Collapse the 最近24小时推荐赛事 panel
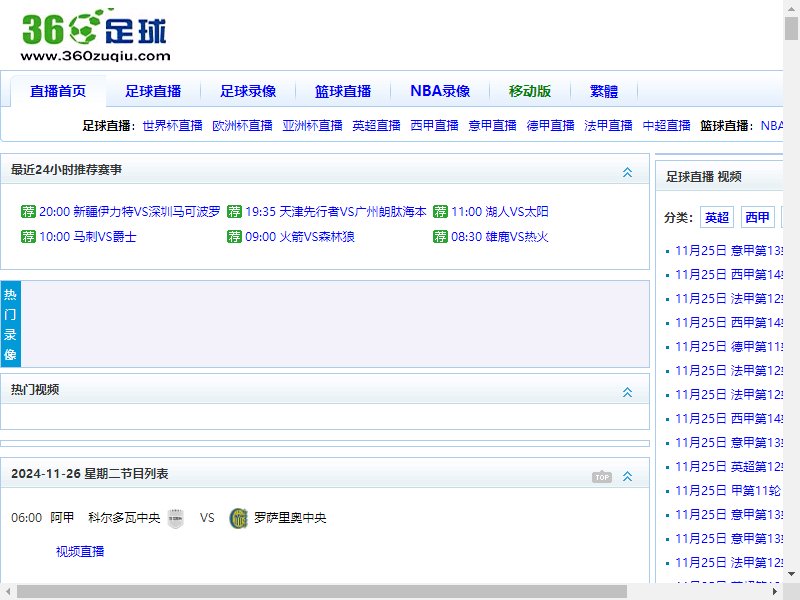 coord(628,172)
